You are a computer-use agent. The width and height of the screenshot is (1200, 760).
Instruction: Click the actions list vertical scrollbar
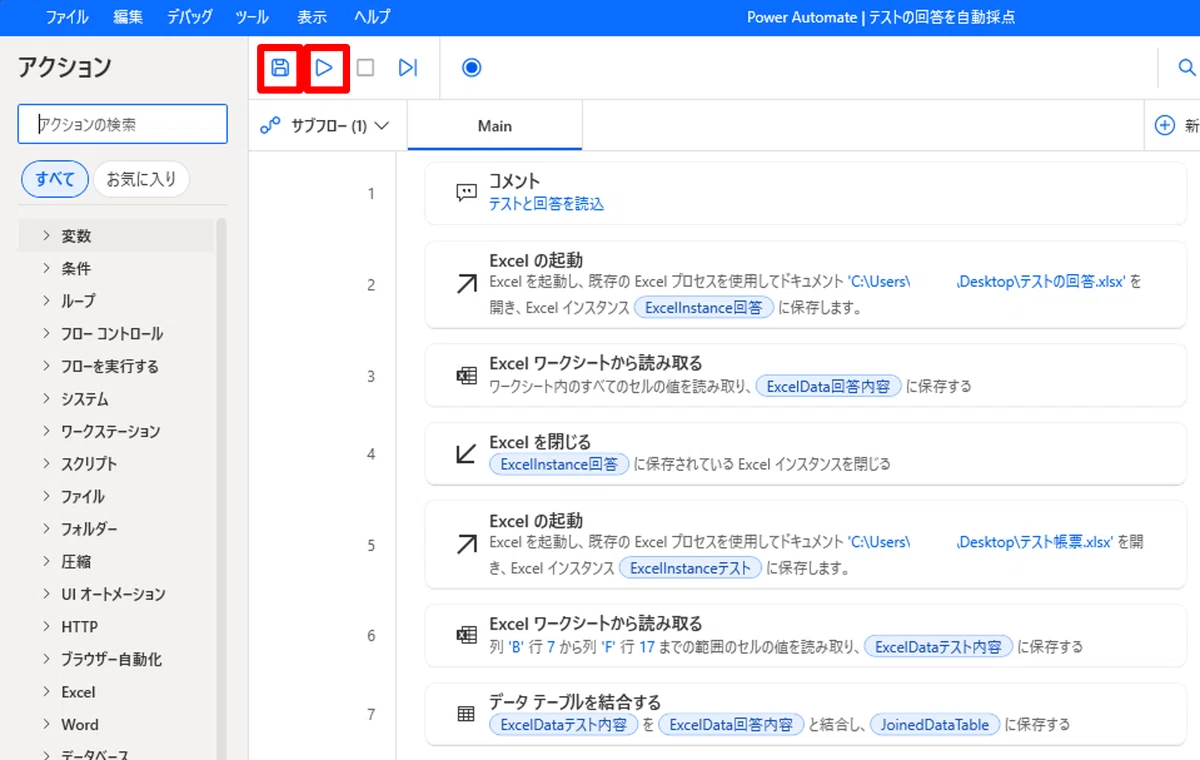(221, 489)
